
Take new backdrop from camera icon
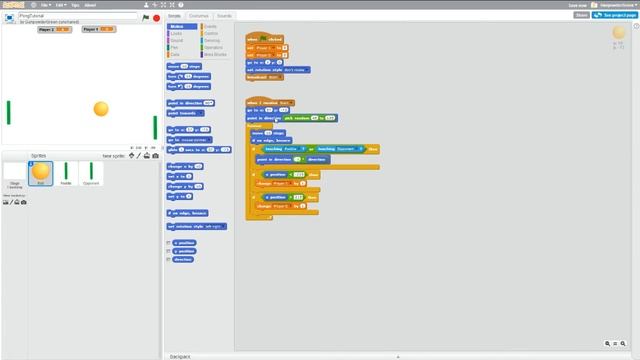tap(24, 202)
